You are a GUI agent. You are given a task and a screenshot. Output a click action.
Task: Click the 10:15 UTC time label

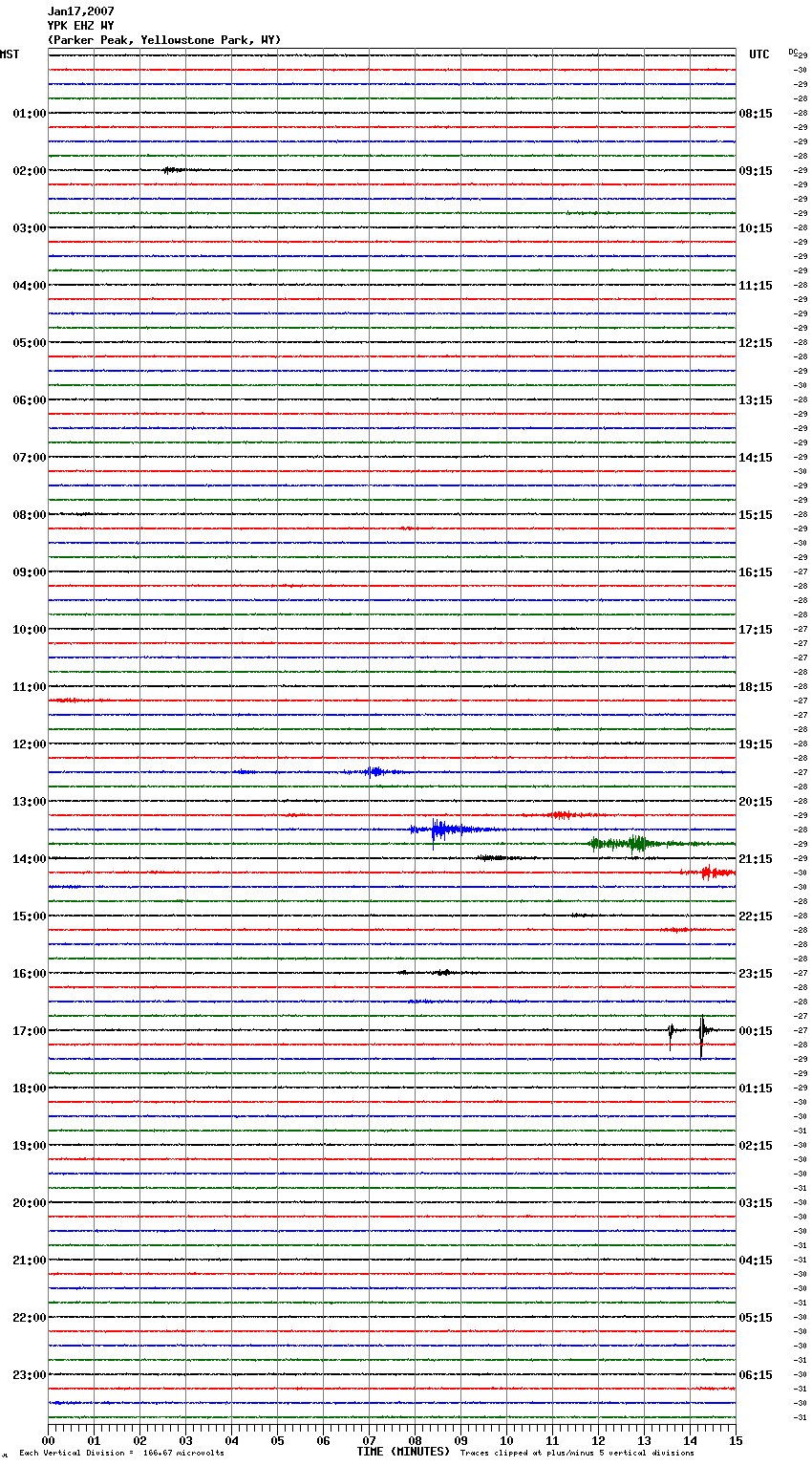(x=756, y=228)
